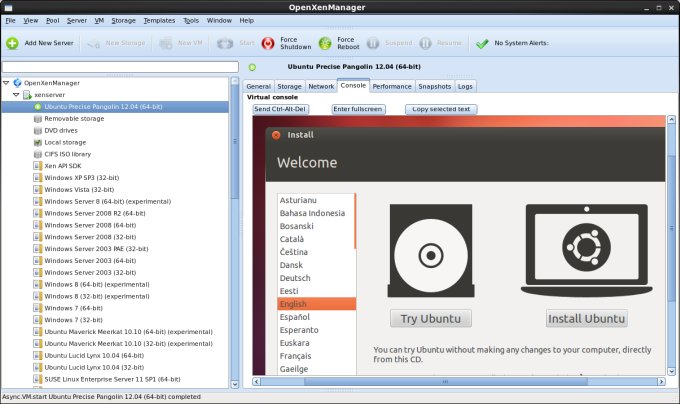Click the Windows Vista template icon
Screen dimensions: 680x404
38,189
